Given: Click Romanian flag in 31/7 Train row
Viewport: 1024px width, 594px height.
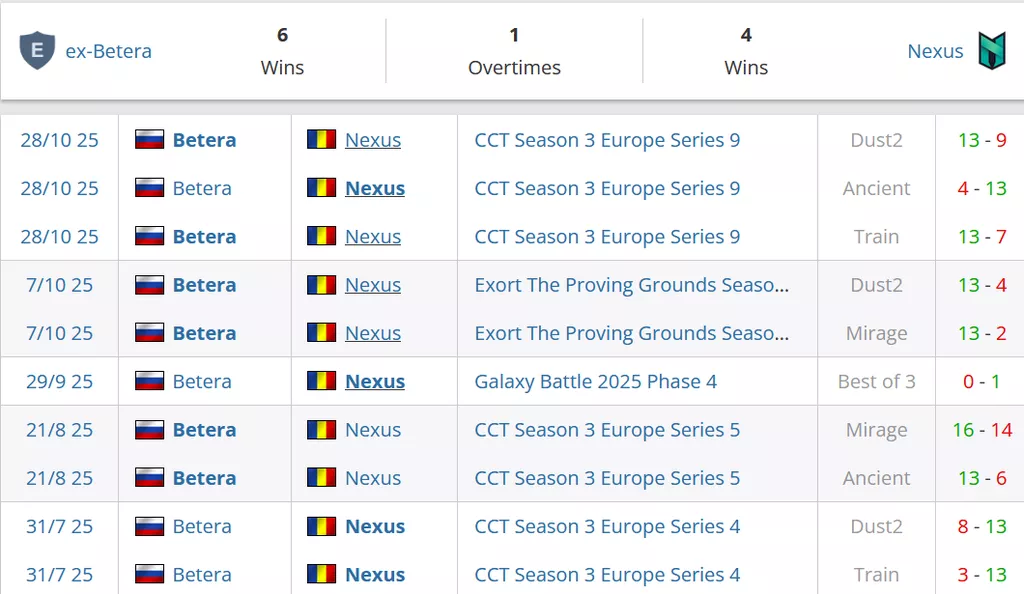Looking at the screenshot, I should (321, 574).
